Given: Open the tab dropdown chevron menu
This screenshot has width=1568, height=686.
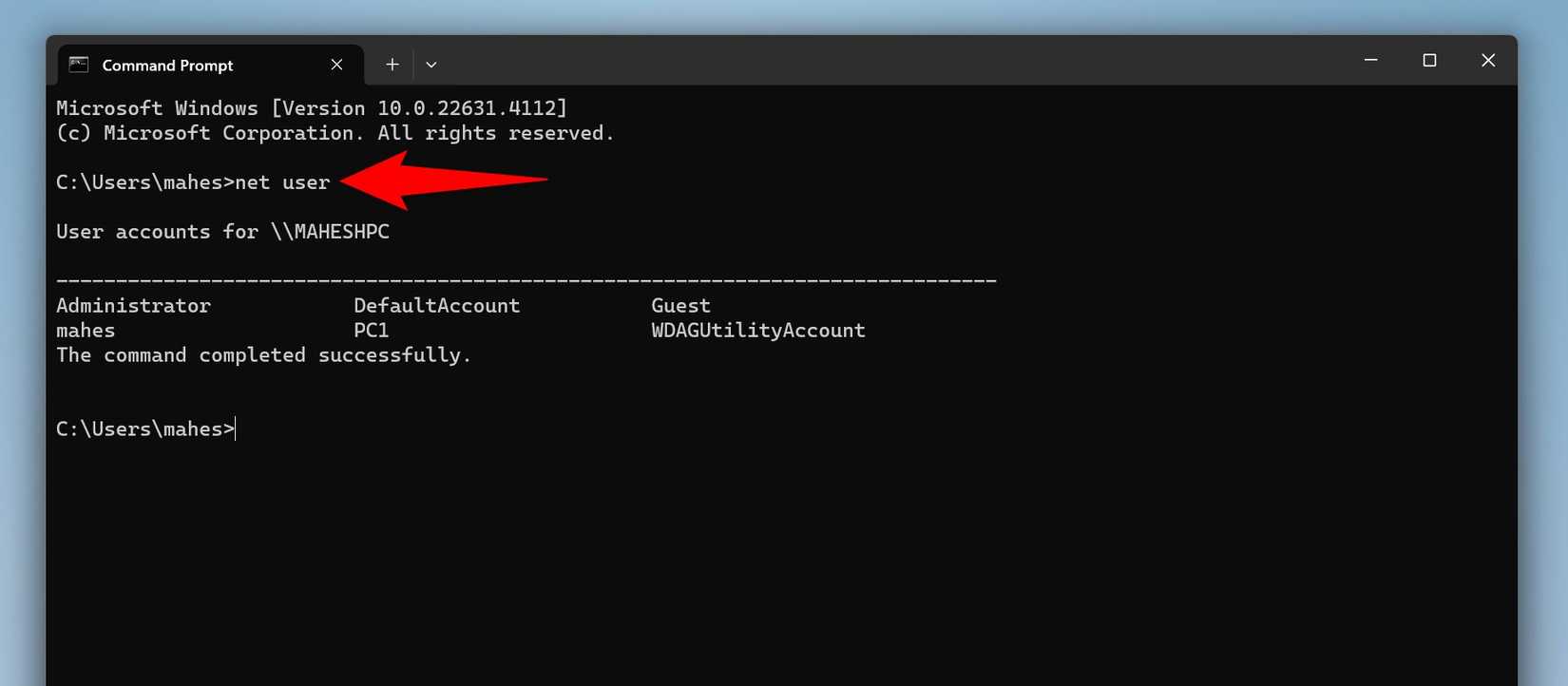Looking at the screenshot, I should click(x=431, y=64).
